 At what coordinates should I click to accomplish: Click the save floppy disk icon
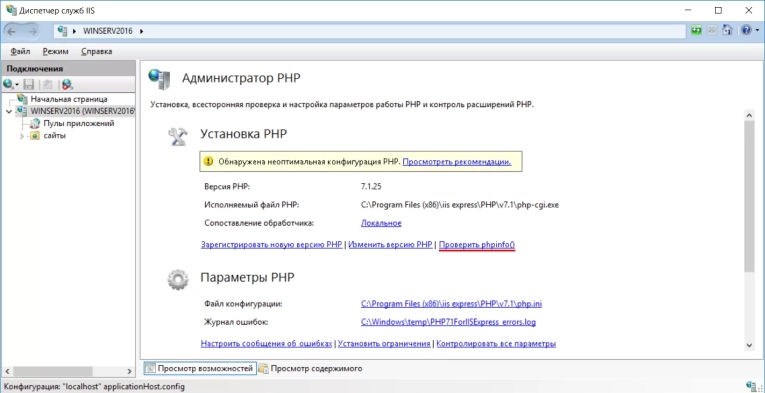29,84
